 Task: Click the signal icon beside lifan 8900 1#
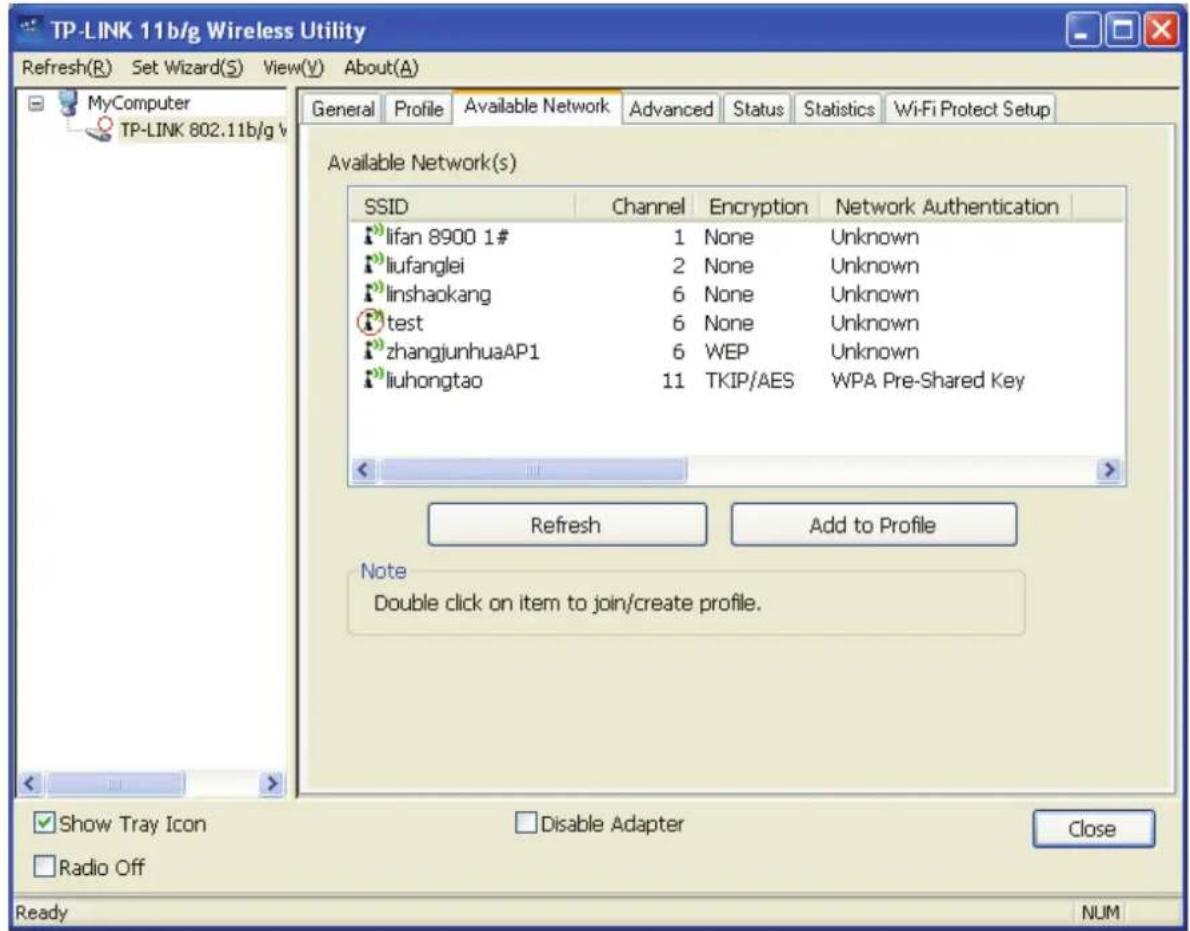[373, 236]
